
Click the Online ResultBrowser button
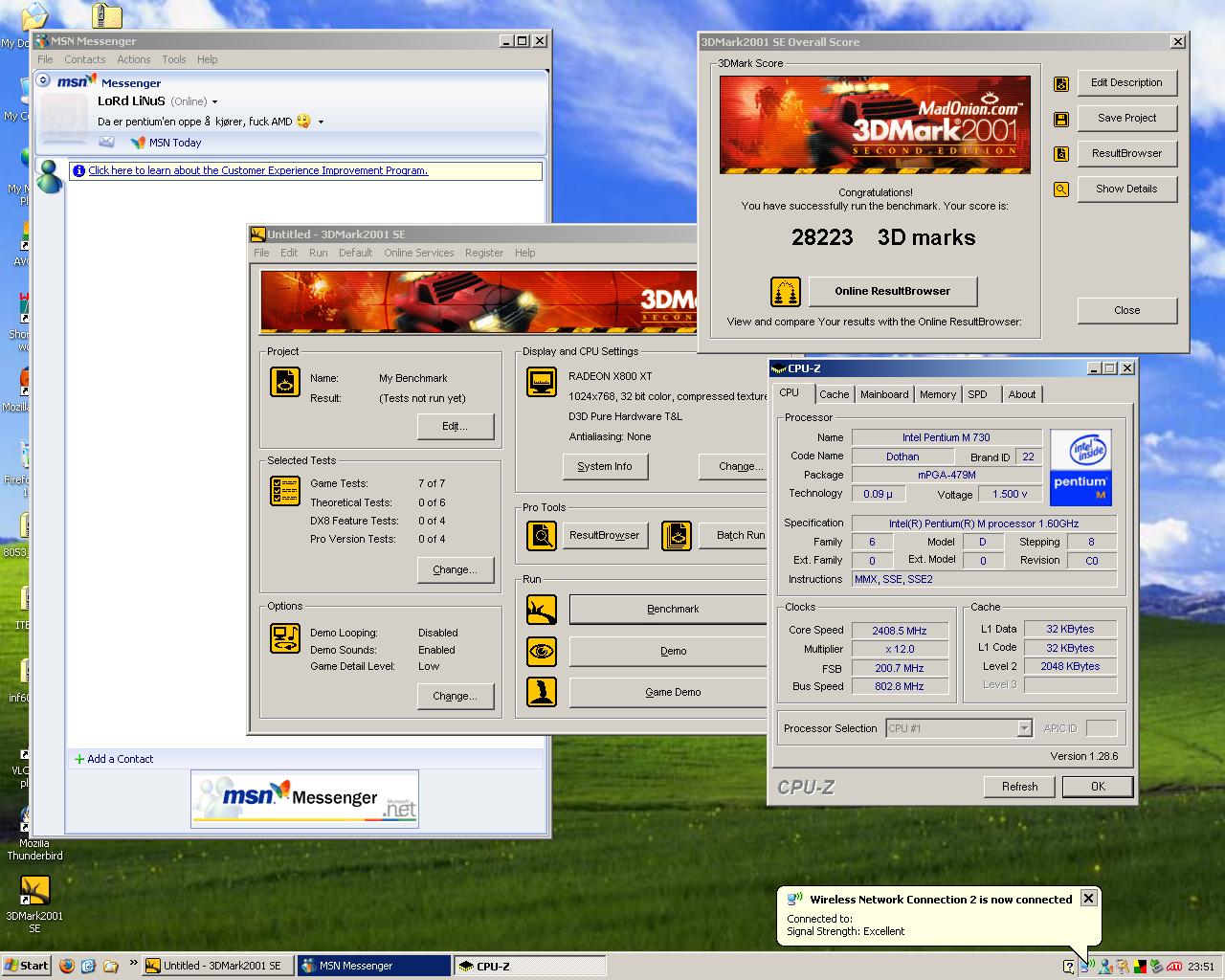(x=893, y=291)
